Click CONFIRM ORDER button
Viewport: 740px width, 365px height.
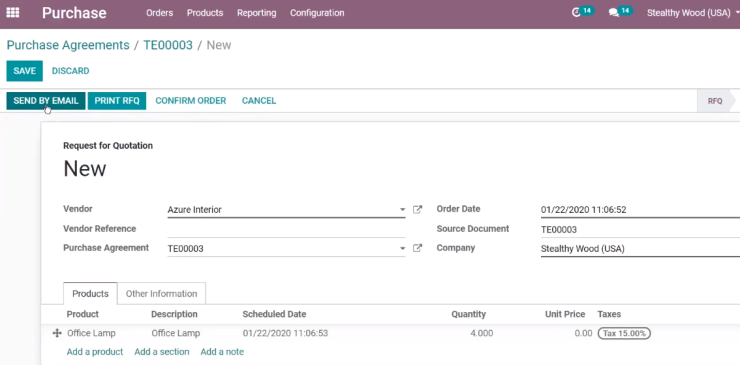pos(191,101)
